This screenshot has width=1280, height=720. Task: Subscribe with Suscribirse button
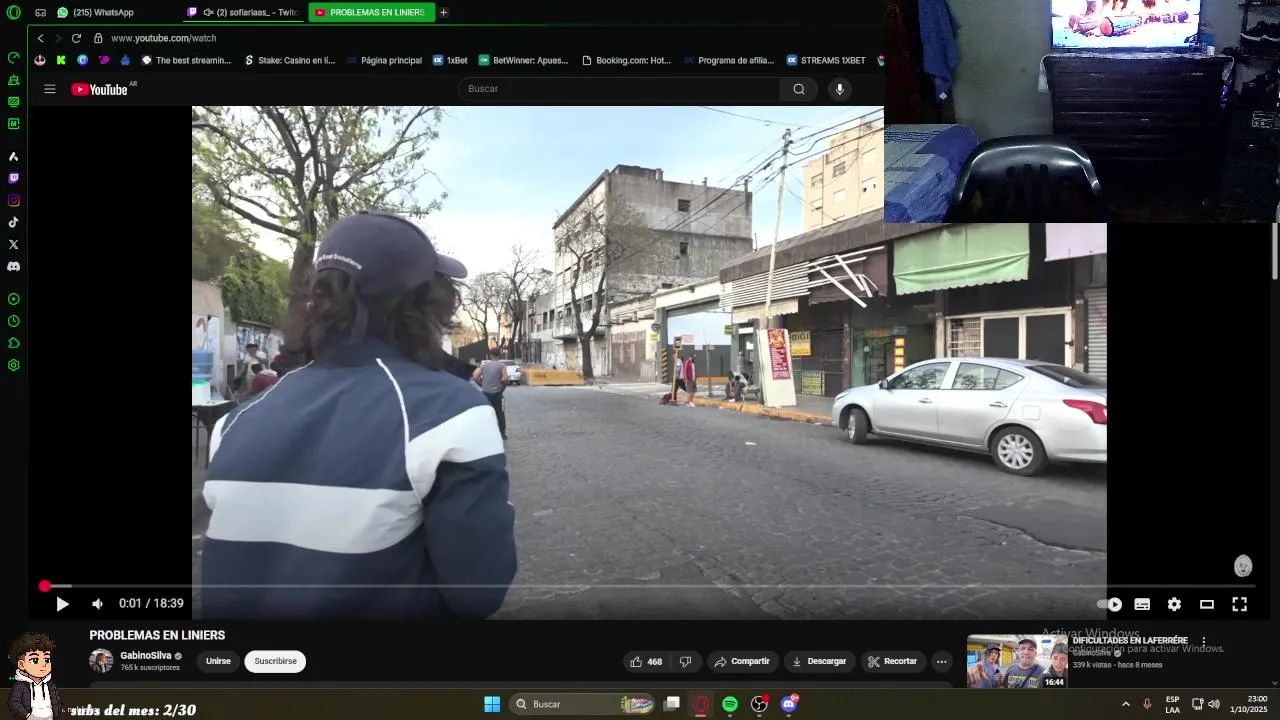[x=275, y=661]
